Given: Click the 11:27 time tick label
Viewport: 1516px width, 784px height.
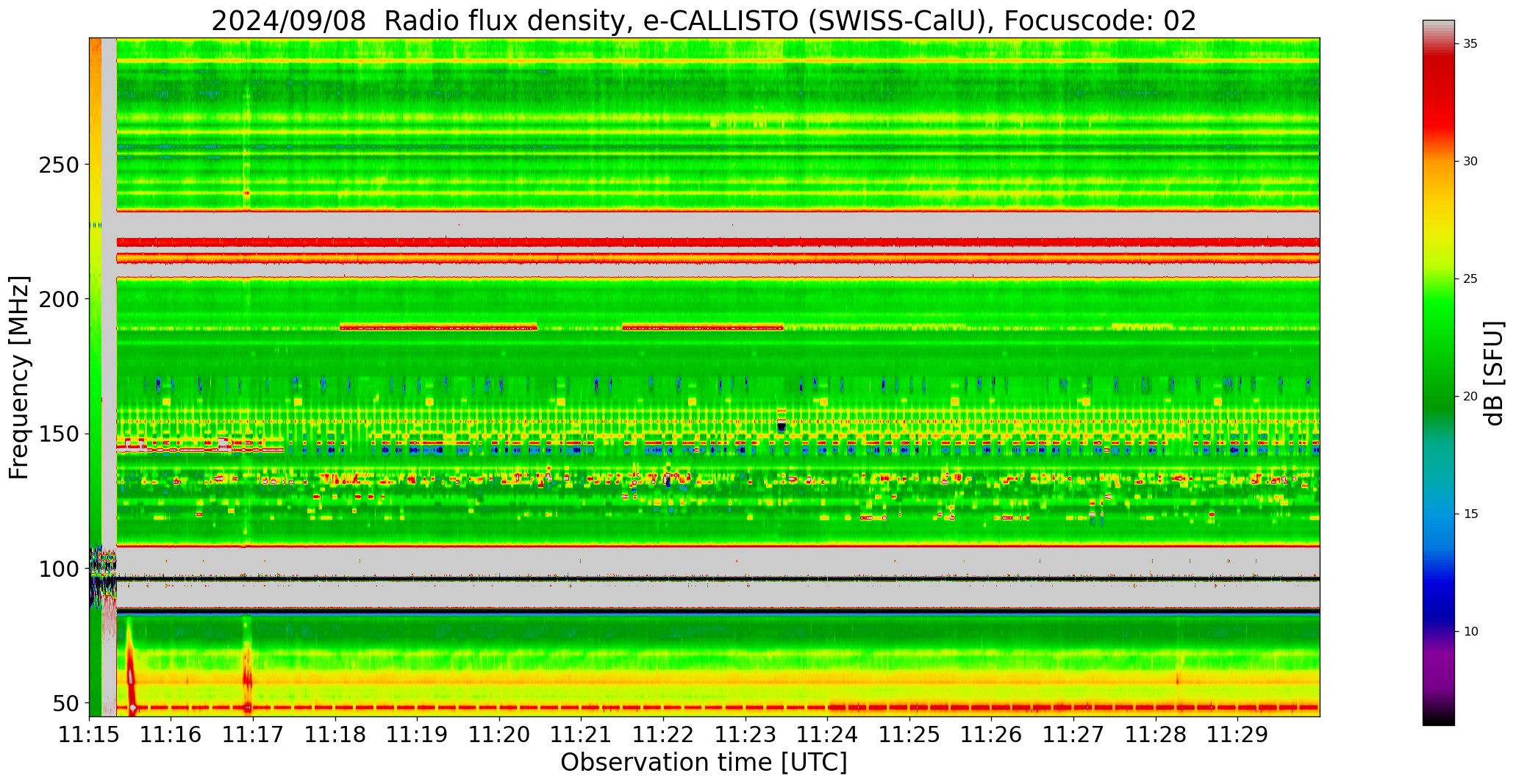Looking at the screenshot, I should tap(1074, 735).
